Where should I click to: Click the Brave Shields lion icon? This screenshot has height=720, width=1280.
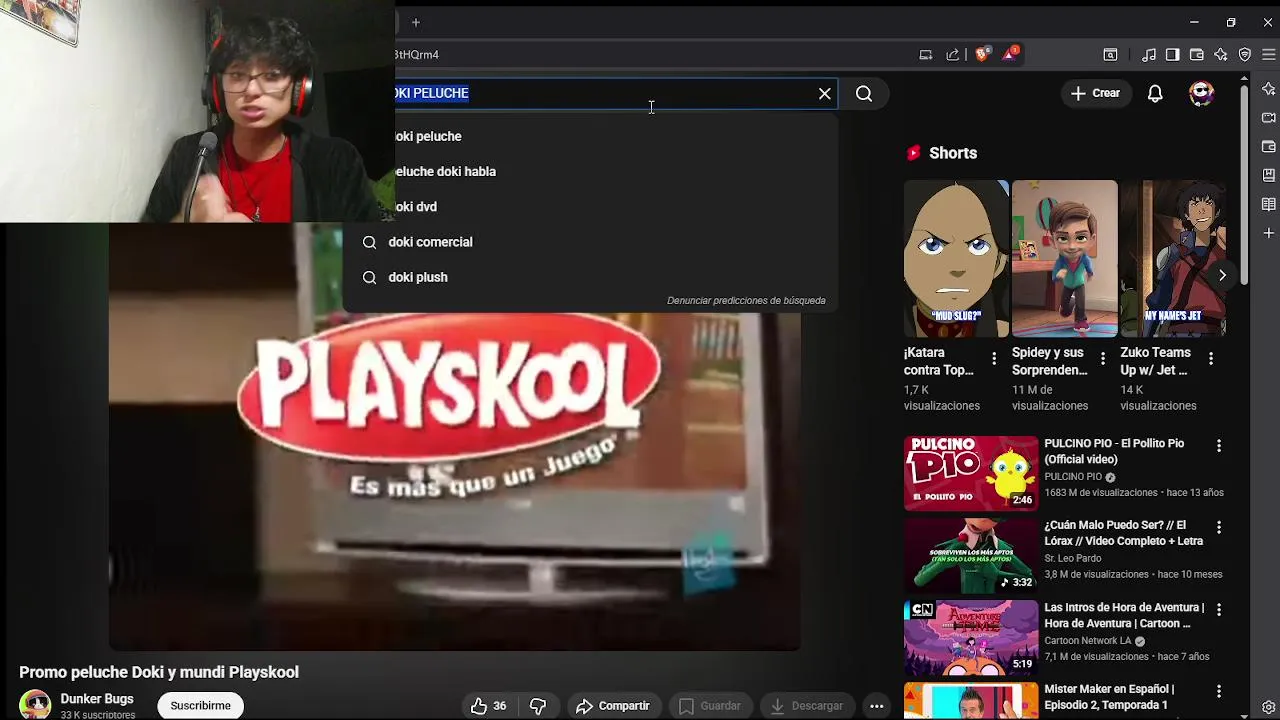(982, 54)
